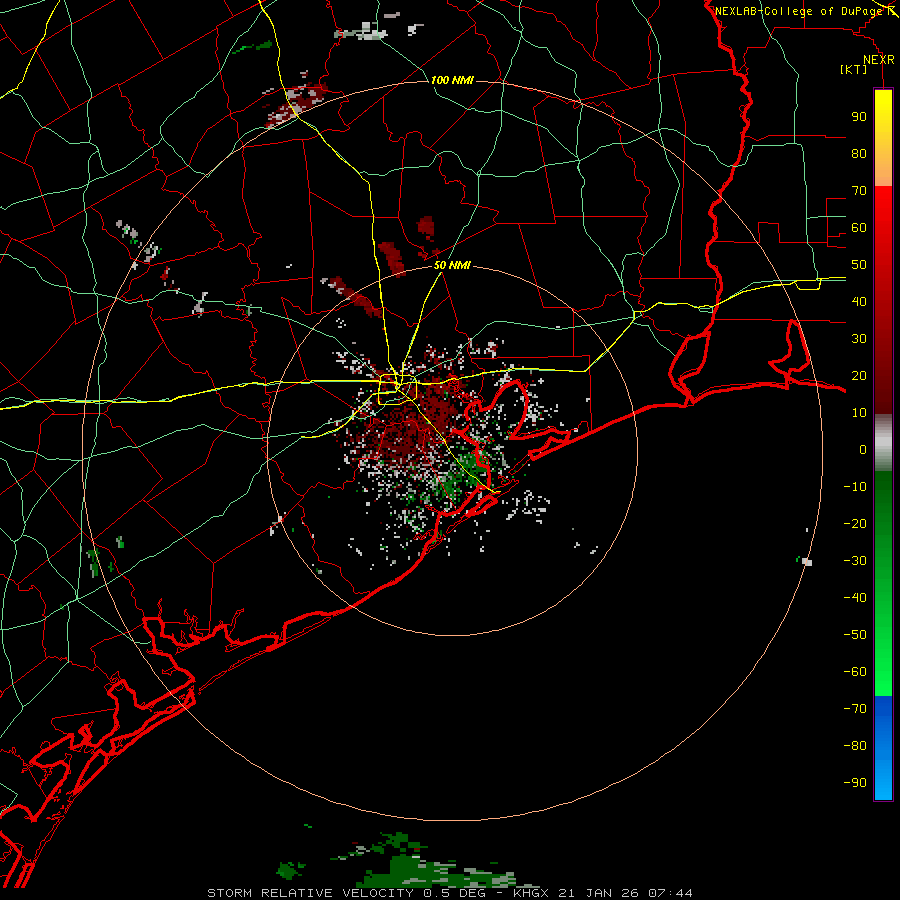900x900 pixels.
Task: Click the 80 value on the velocity scale
Action: [859, 153]
